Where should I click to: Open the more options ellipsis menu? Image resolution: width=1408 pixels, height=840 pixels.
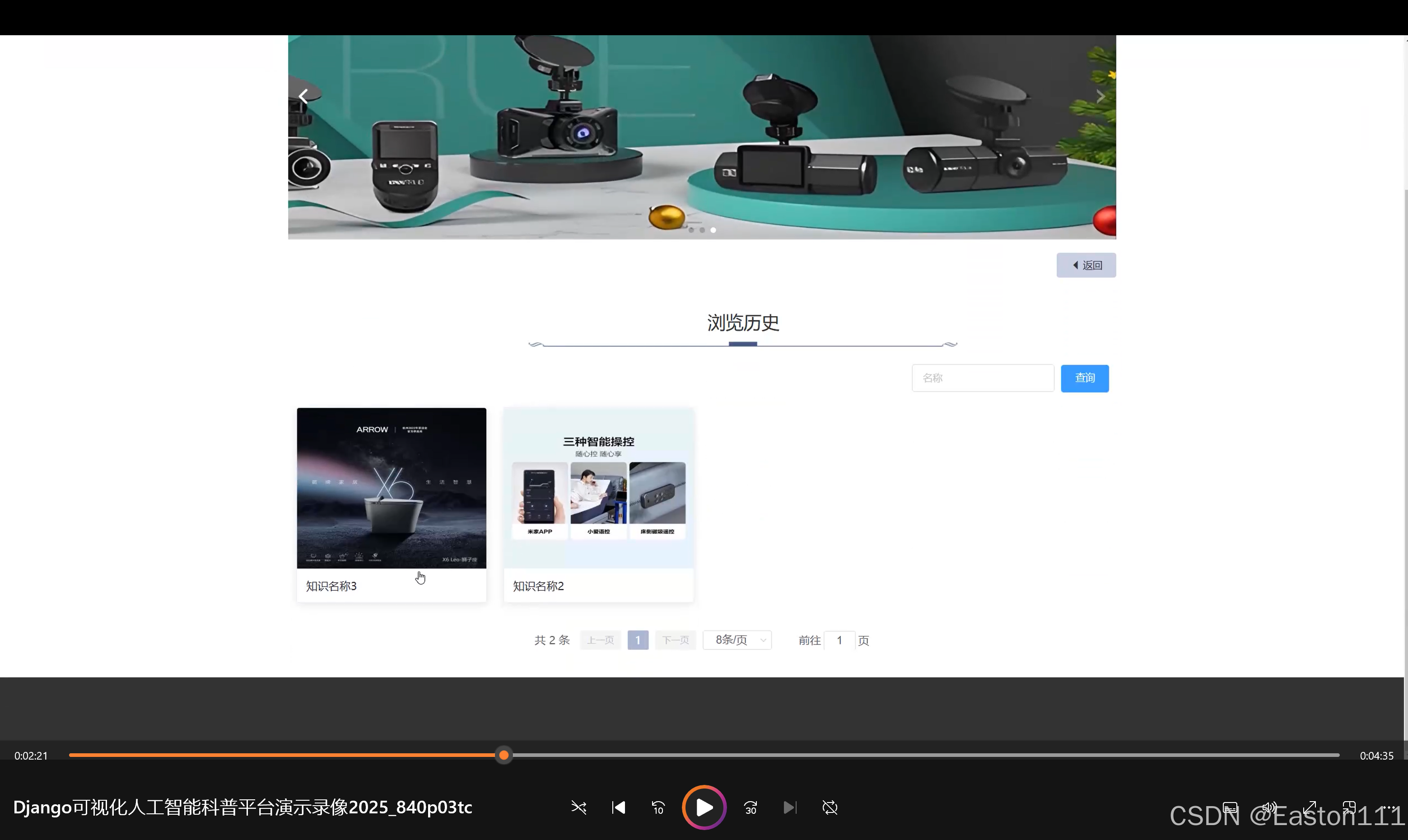[x=1389, y=808]
